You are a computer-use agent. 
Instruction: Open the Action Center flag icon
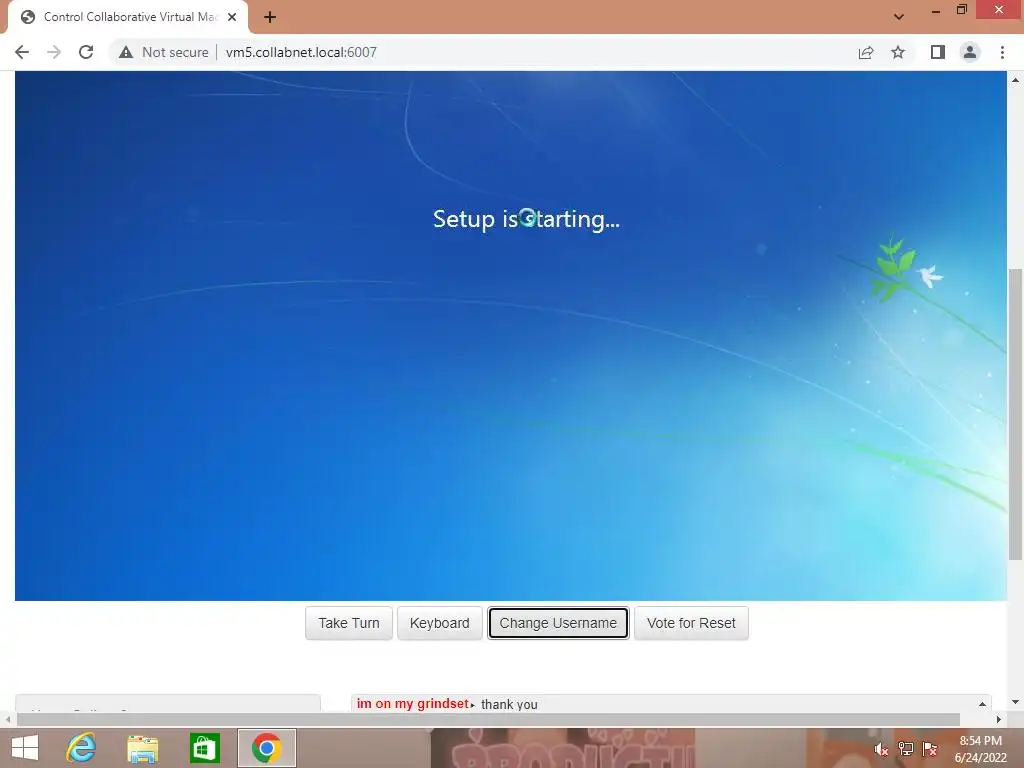pyautogui.click(x=930, y=749)
